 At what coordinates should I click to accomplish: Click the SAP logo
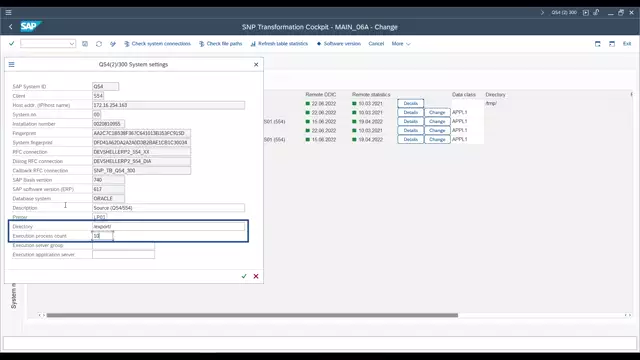point(31,27)
